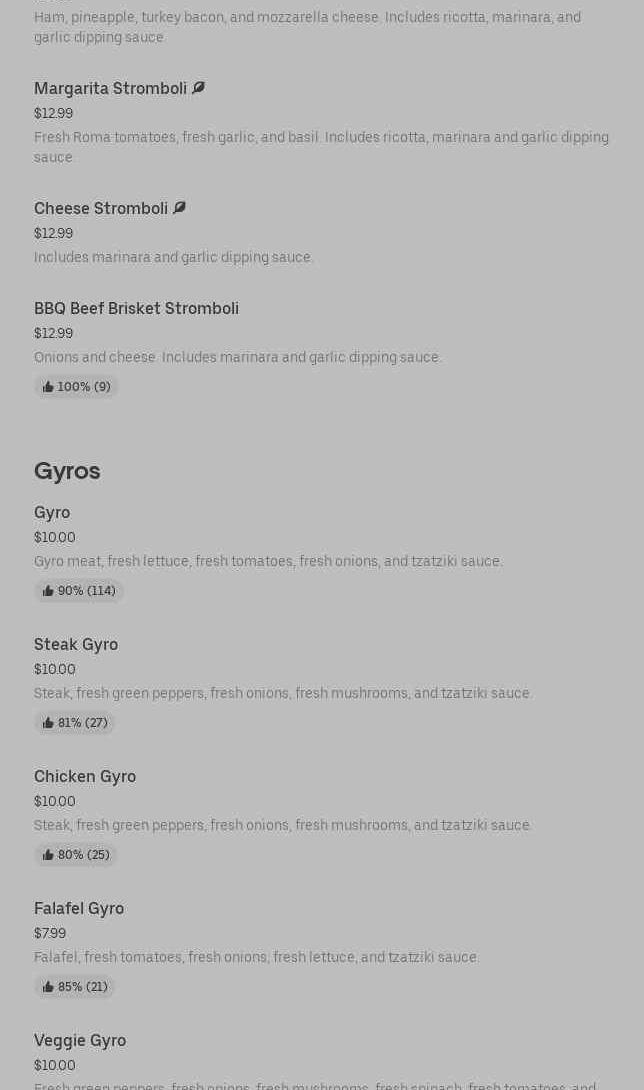Click the Gyros section heading
Viewport: 644px width, 1090px height.
[x=67, y=470]
